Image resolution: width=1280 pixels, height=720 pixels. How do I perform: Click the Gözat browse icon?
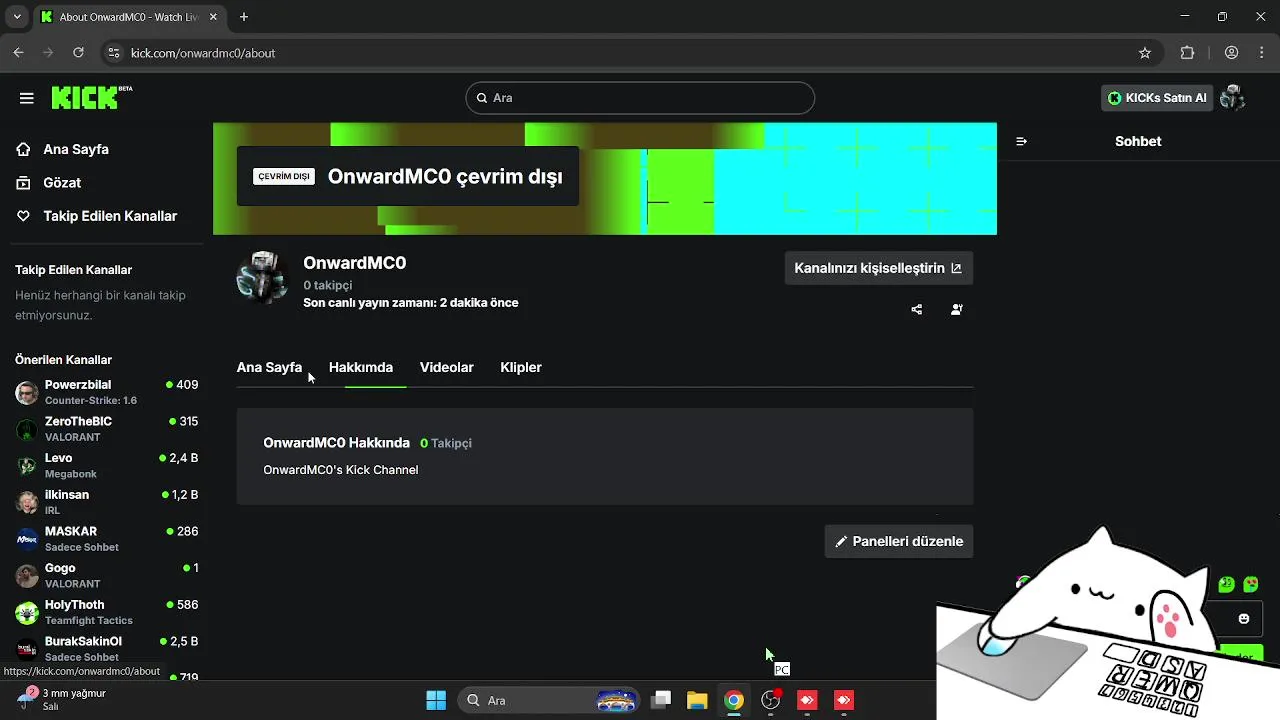(23, 183)
